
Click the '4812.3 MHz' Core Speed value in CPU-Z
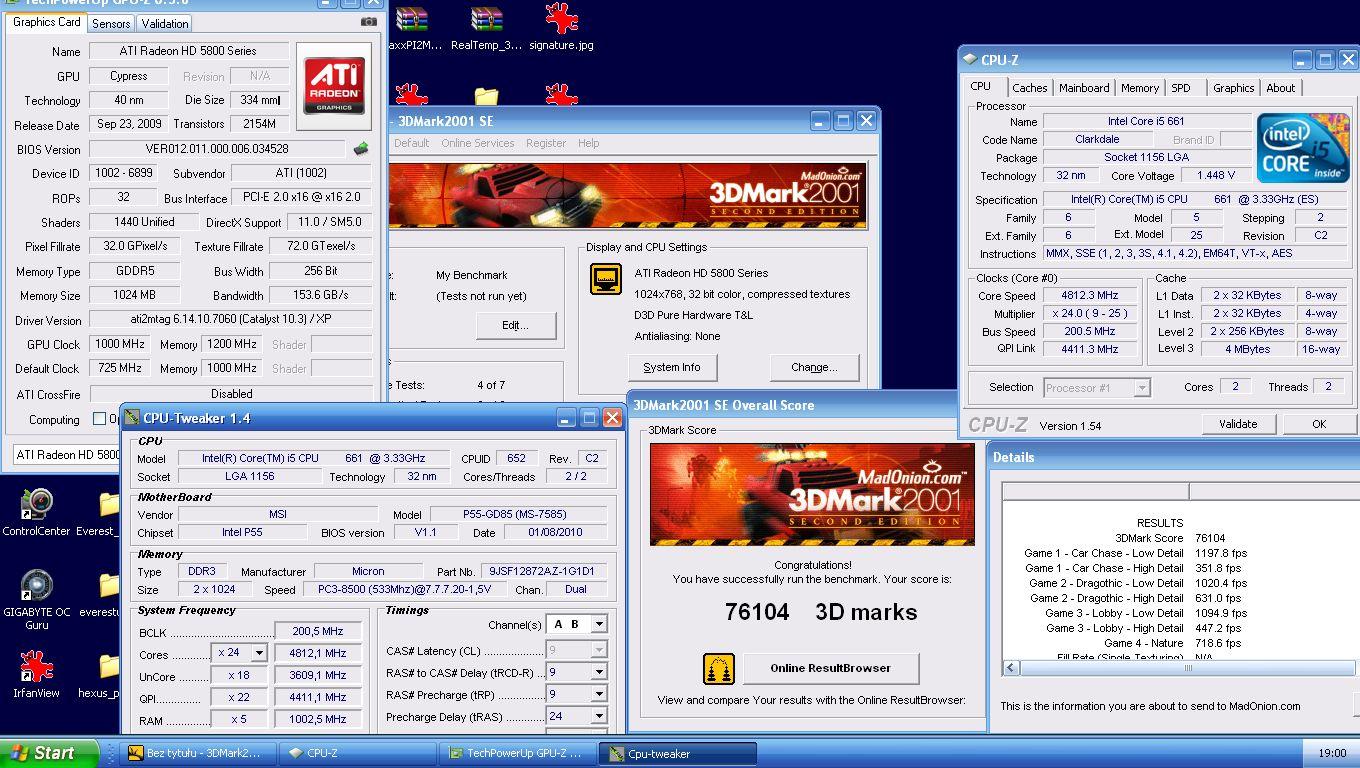point(1090,296)
